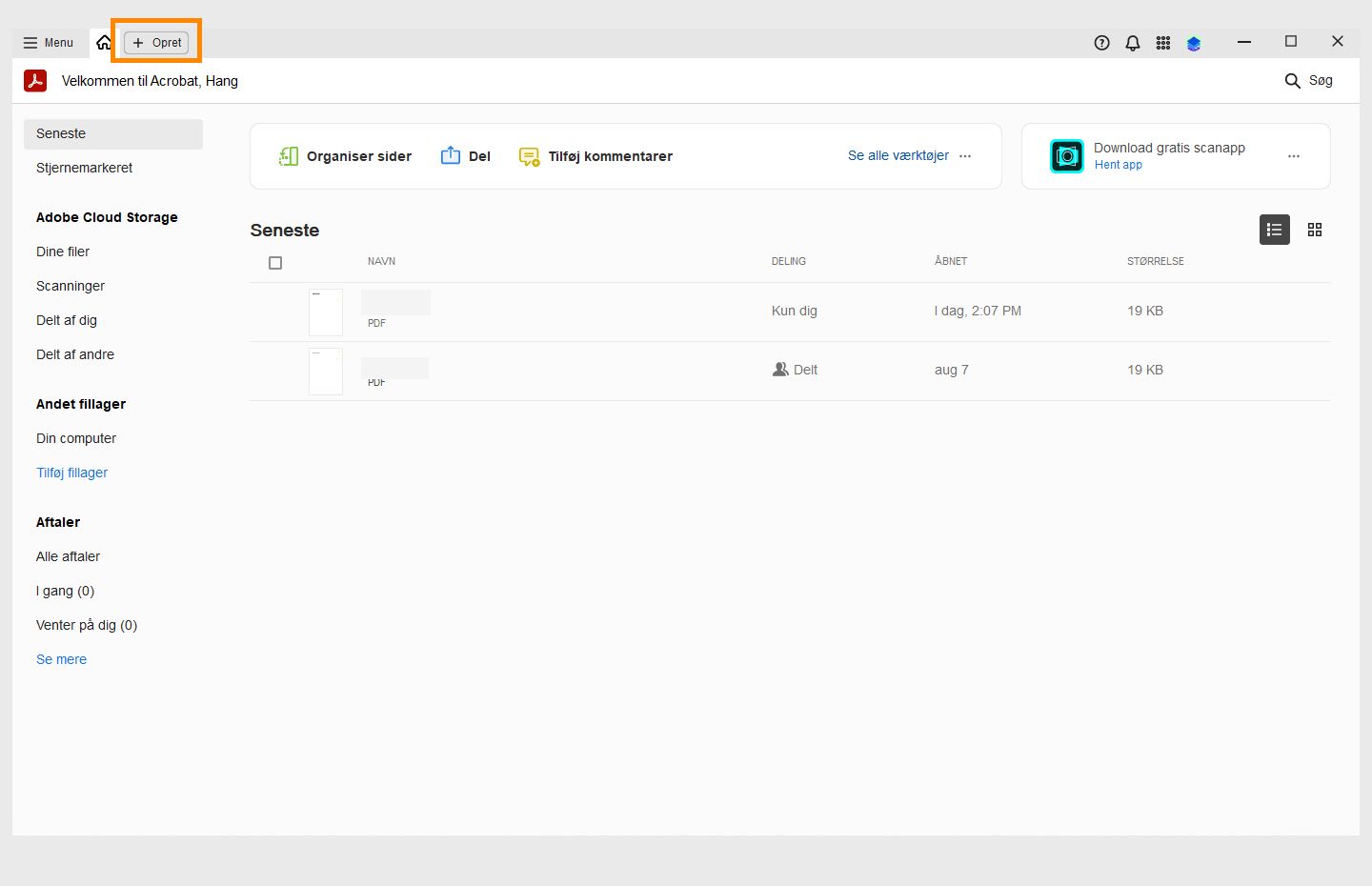The height and width of the screenshot is (886, 1372).
Task: Open more options beside Se alle værktøjer
Action: point(965,156)
